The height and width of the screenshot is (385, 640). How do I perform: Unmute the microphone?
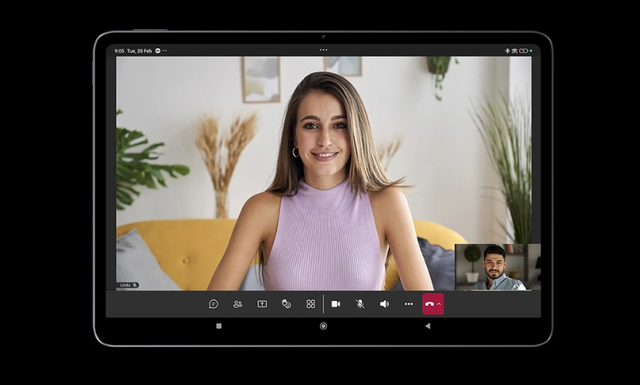point(360,304)
